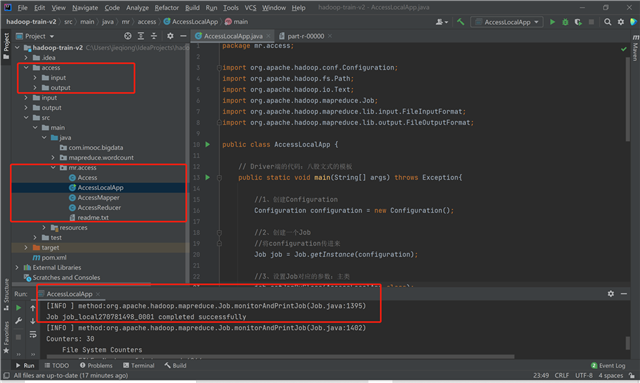Jump up the stack trace with the up arrow
Screen dimensions: 640x383
[33, 308]
